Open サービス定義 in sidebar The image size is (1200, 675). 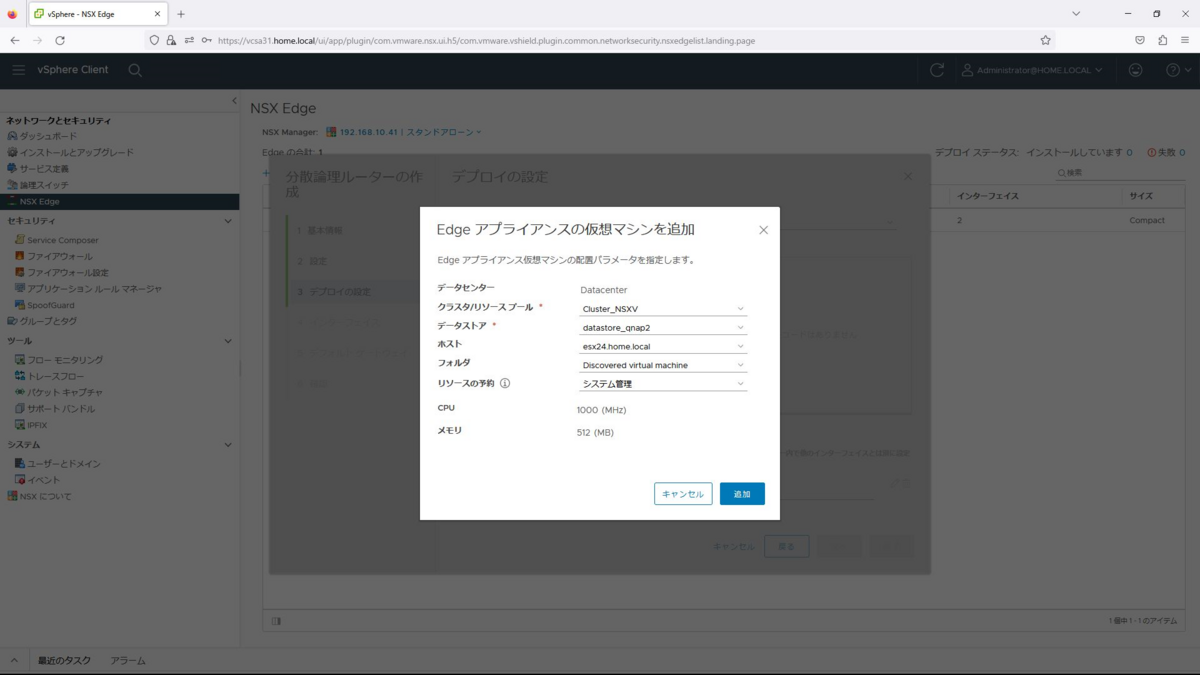44,168
